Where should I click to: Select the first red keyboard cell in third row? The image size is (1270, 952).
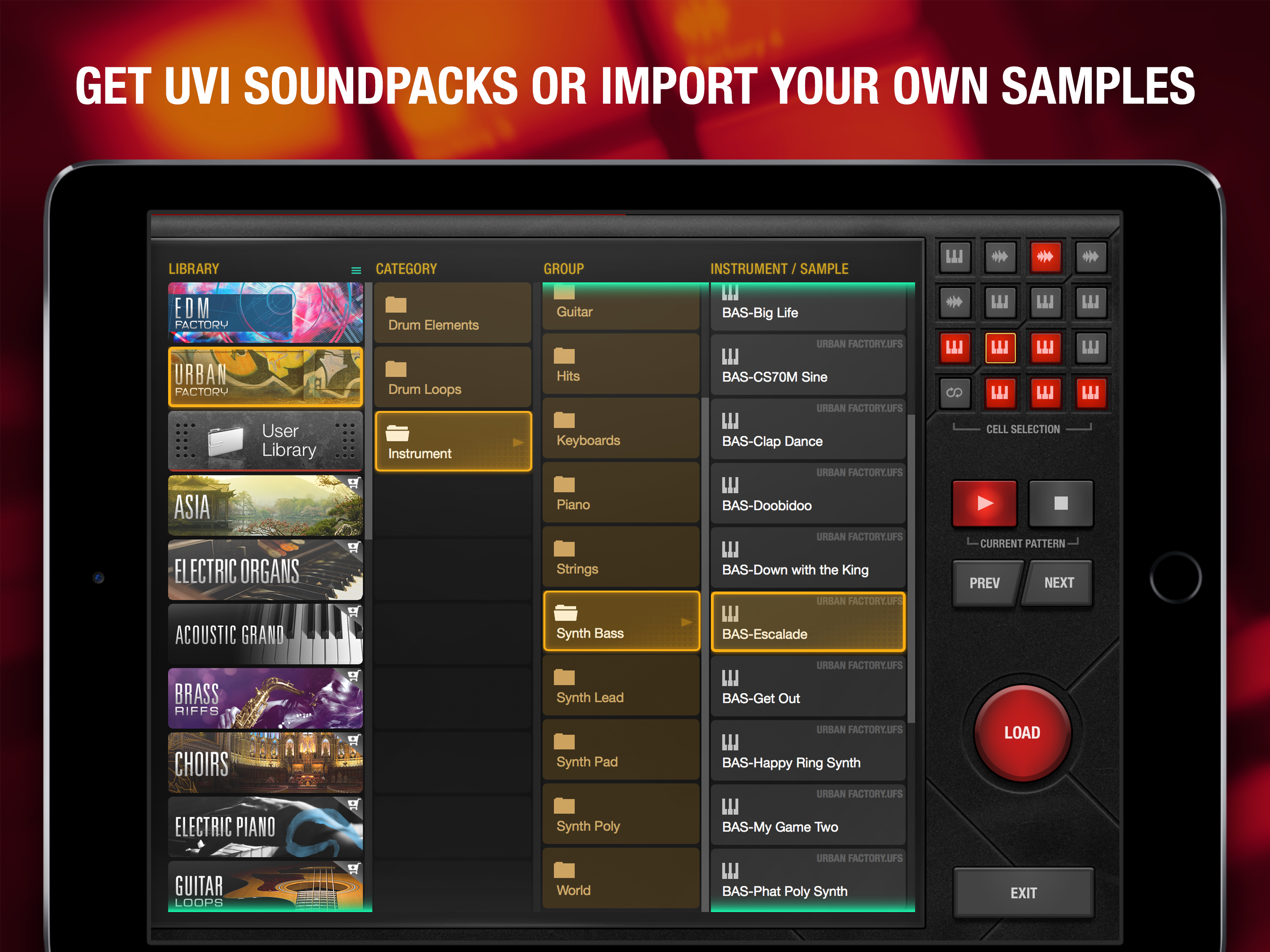click(x=954, y=347)
